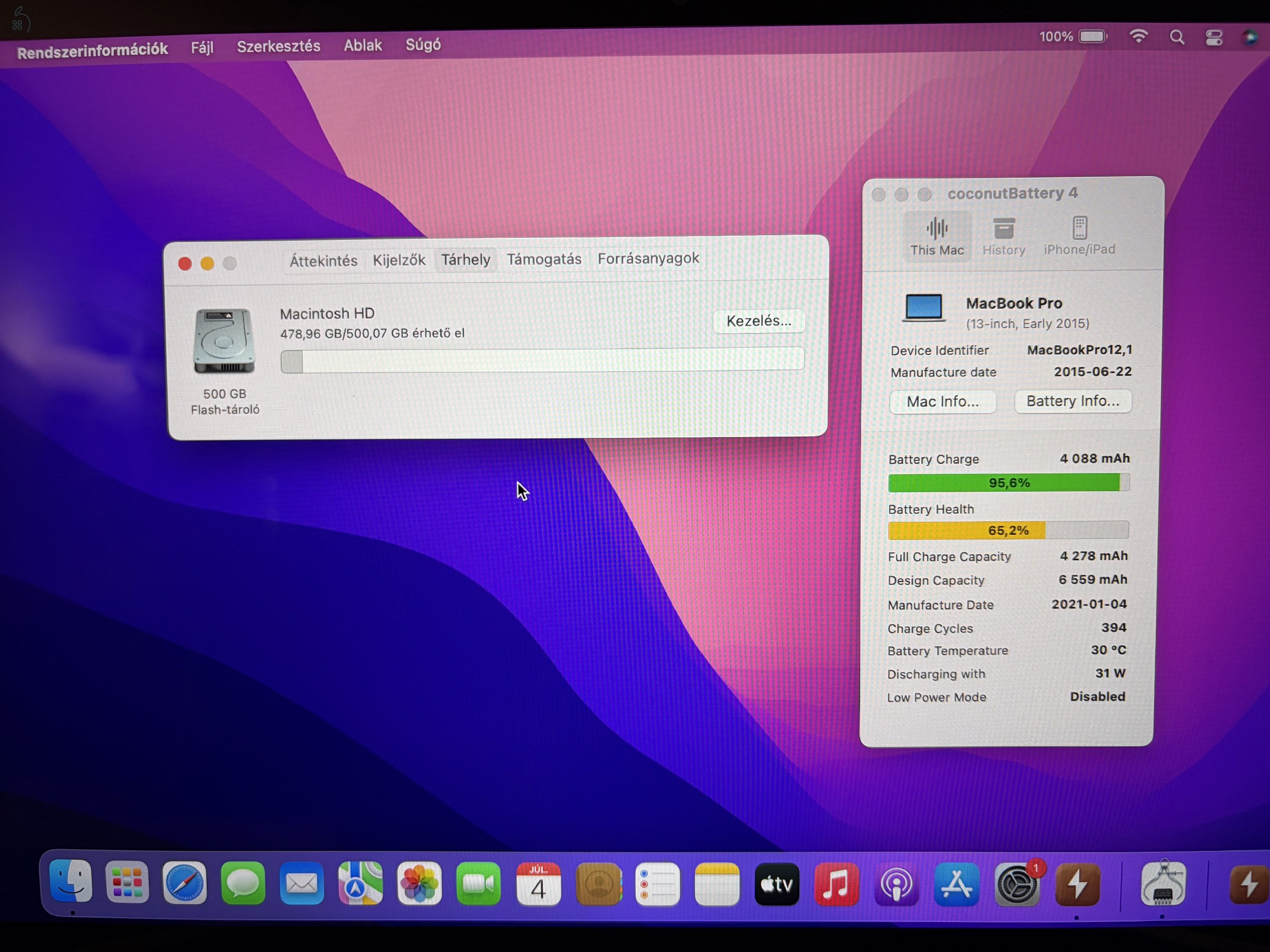Image resolution: width=1270 pixels, height=952 pixels.
Task: Open Podcasts app in Dock
Action: (896, 884)
